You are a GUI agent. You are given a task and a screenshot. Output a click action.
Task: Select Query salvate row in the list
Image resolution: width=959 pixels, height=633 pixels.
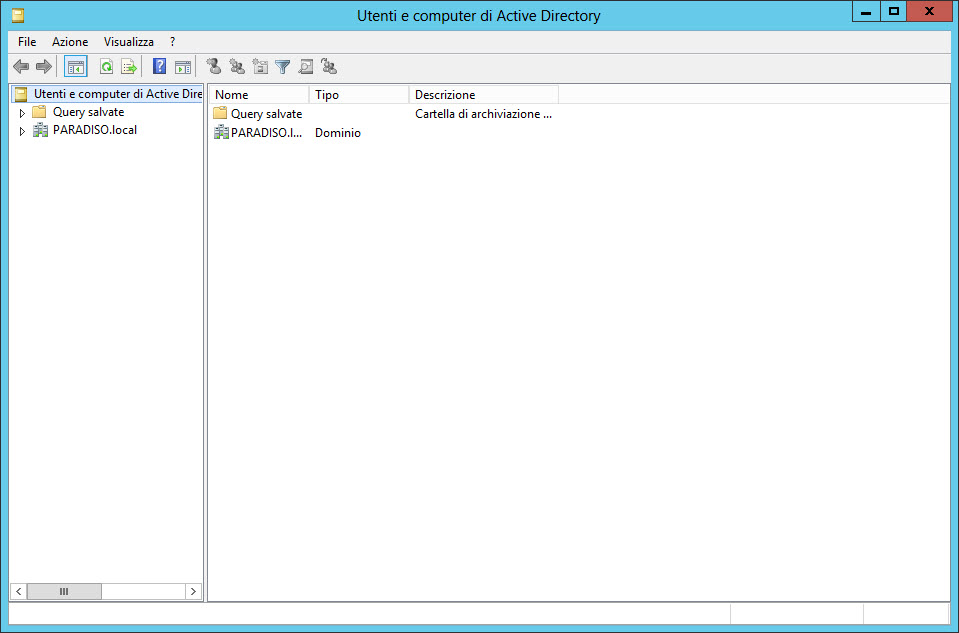(267, 114)
